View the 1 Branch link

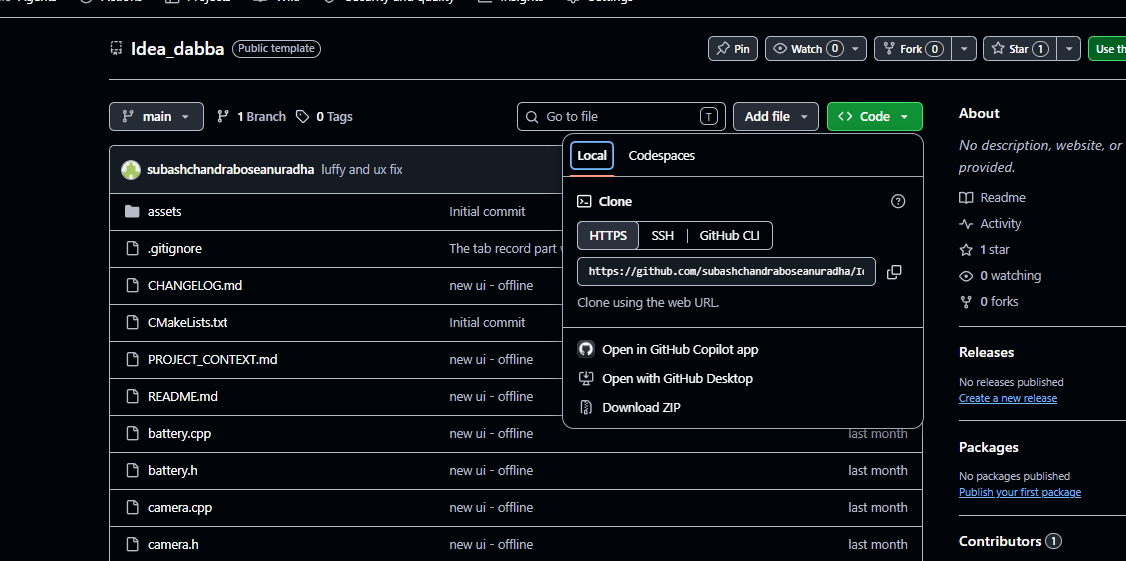(x=251, y=116)
